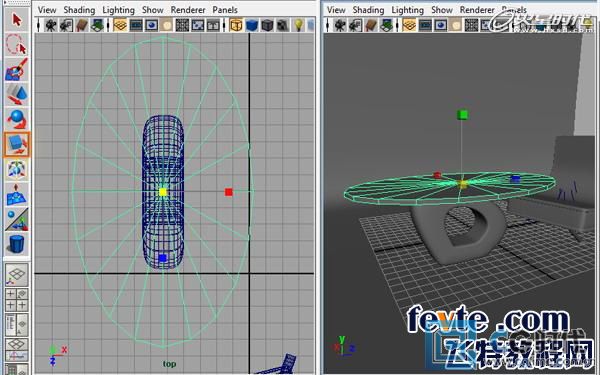Open Show menu in perspective panel
The width and height of the screenshot is (600, 375).
point(442,10)
